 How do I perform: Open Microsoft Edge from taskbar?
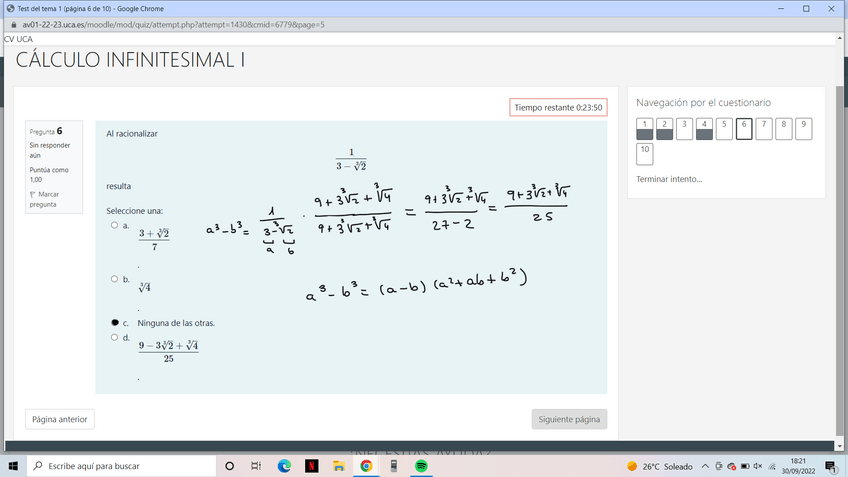point(284,466)
